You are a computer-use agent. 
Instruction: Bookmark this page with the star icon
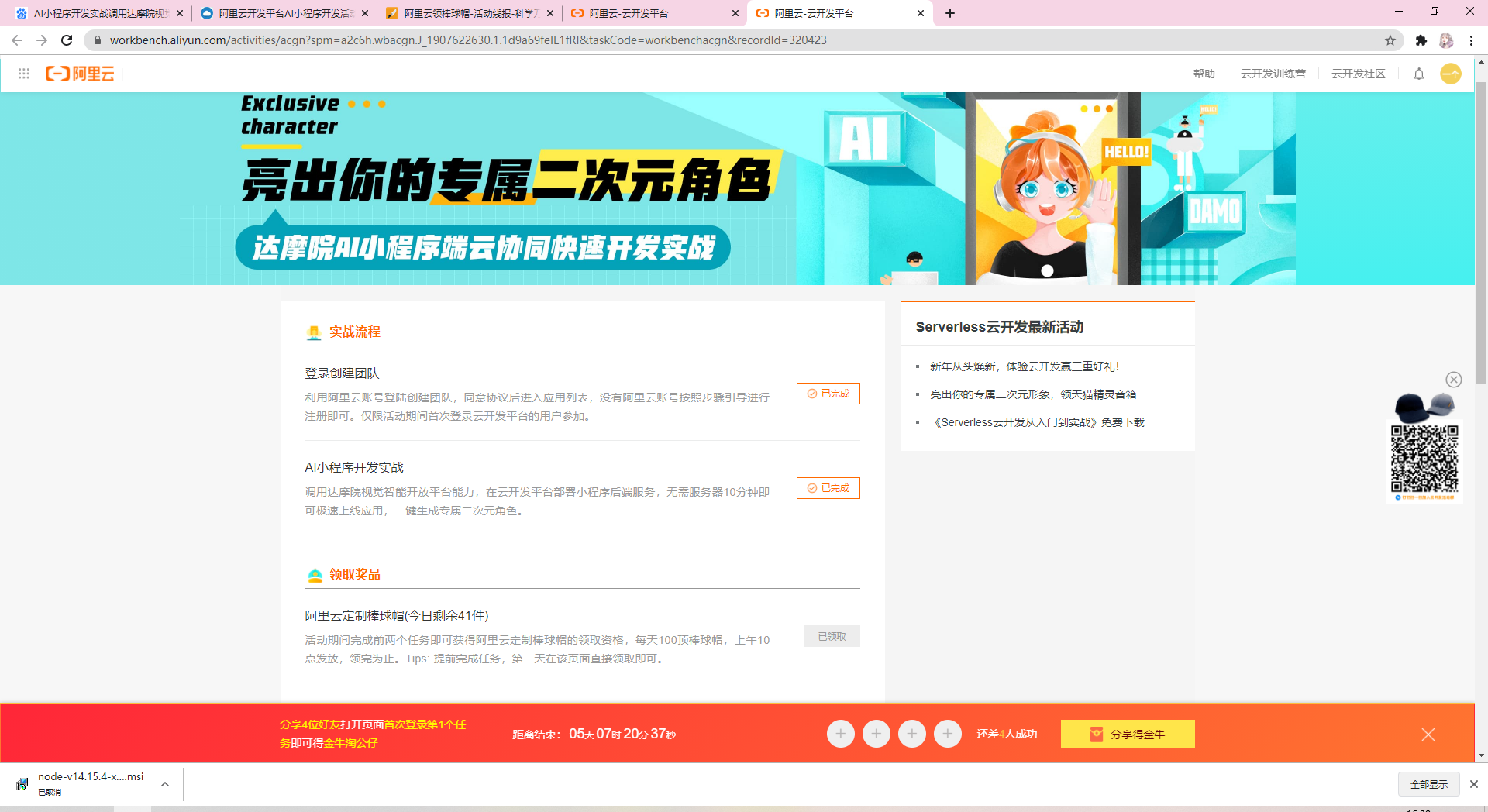pos(1390,40)
